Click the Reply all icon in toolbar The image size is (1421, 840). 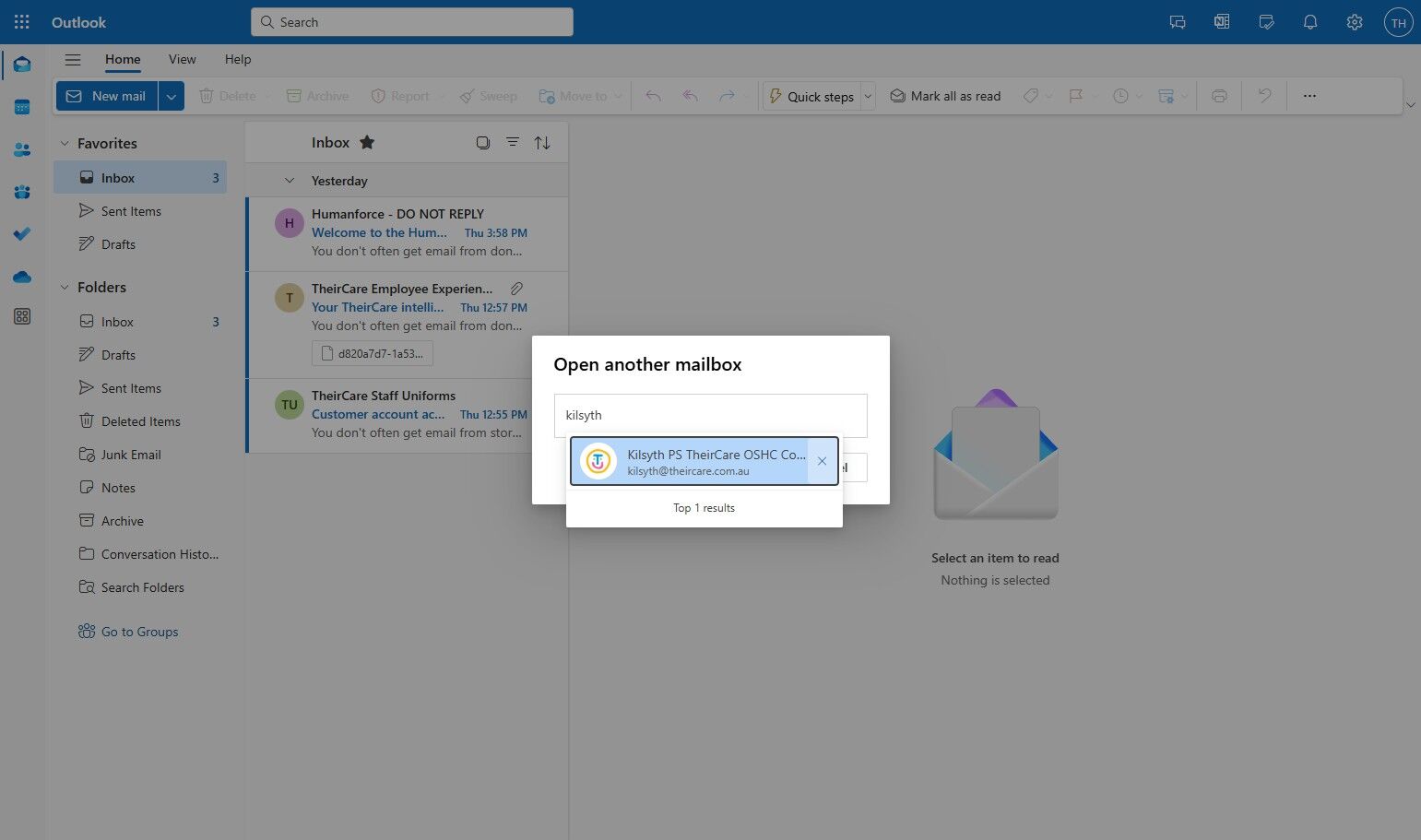(690, 96)
